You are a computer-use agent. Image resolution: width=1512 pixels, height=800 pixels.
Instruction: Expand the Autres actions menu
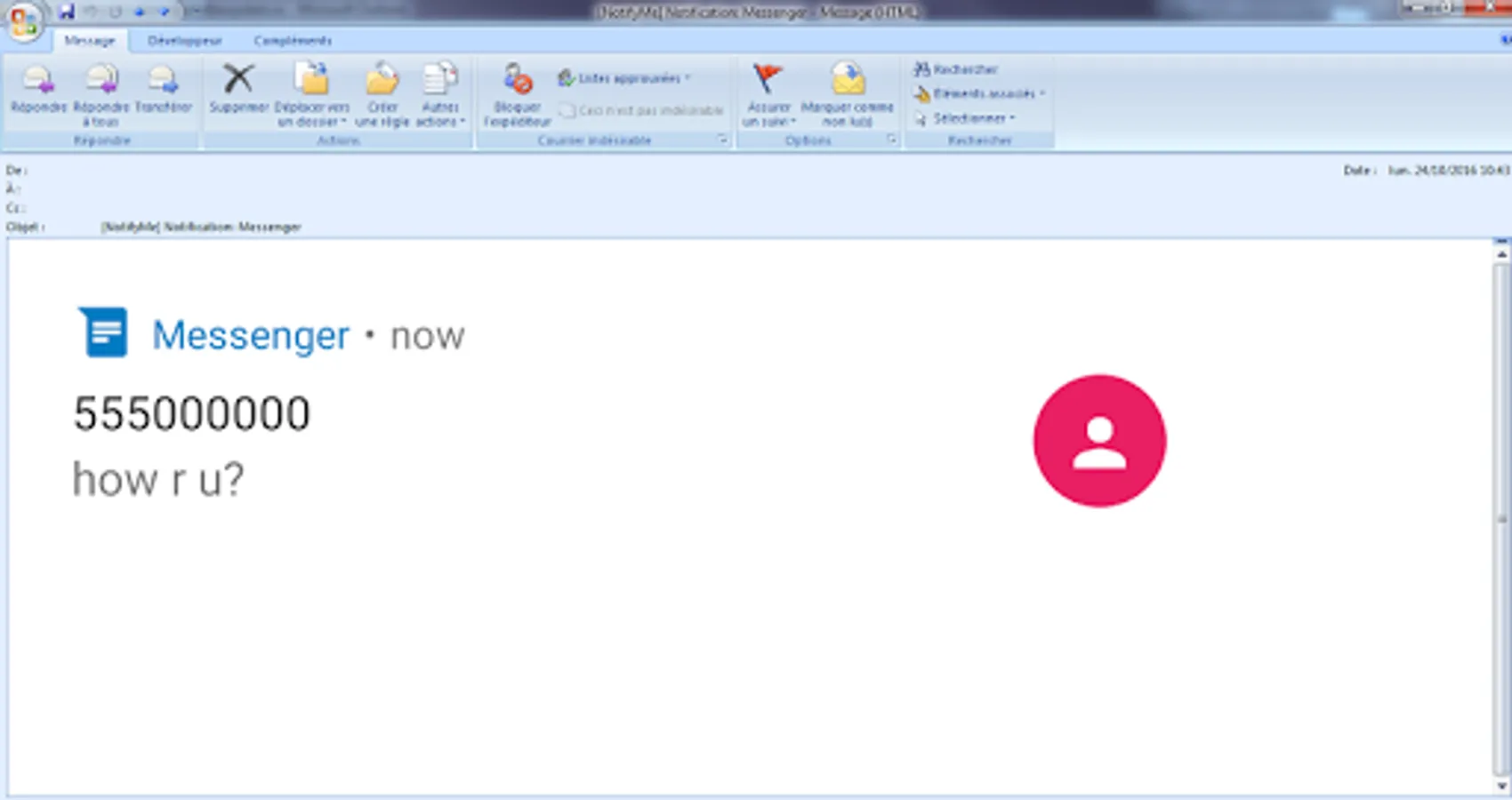(x=440, y=95)
